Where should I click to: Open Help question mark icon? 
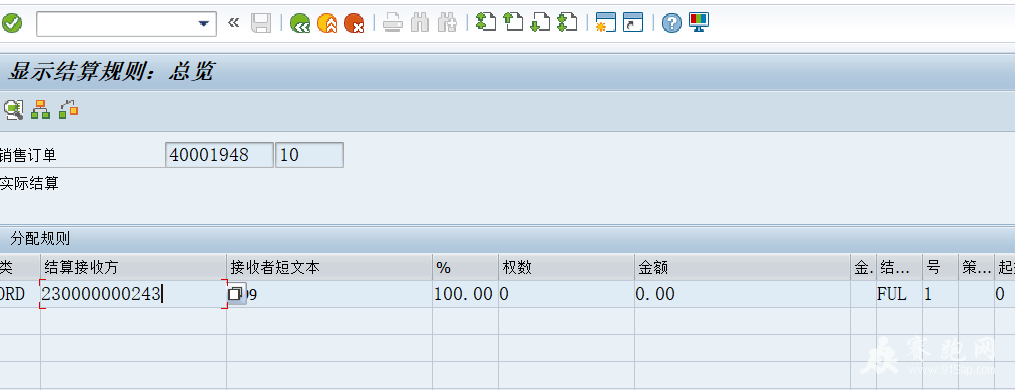(x=672, y=24)
